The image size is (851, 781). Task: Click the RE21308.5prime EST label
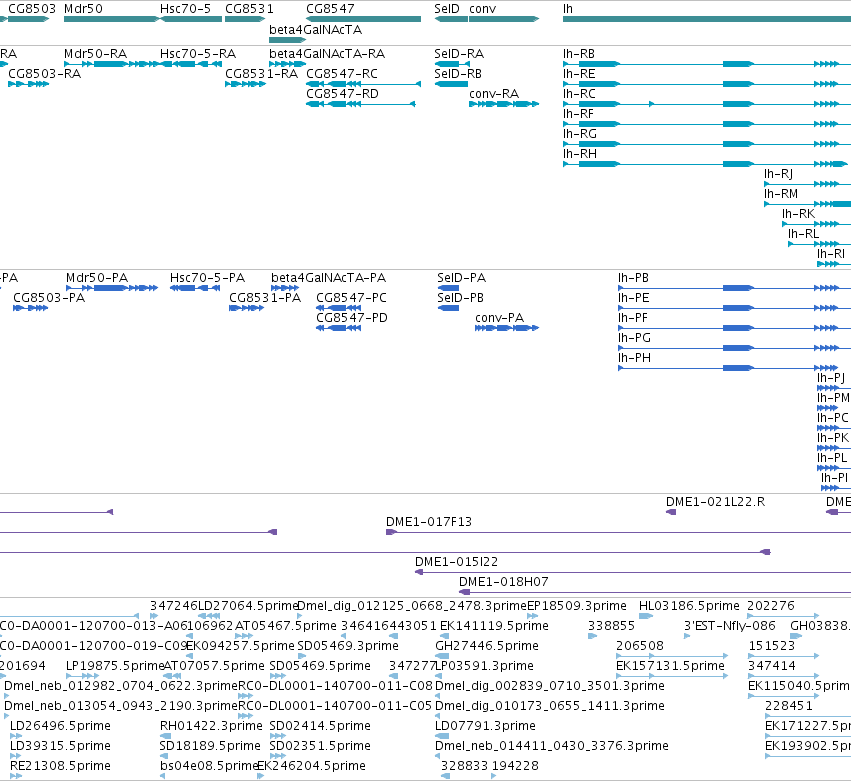60,766
